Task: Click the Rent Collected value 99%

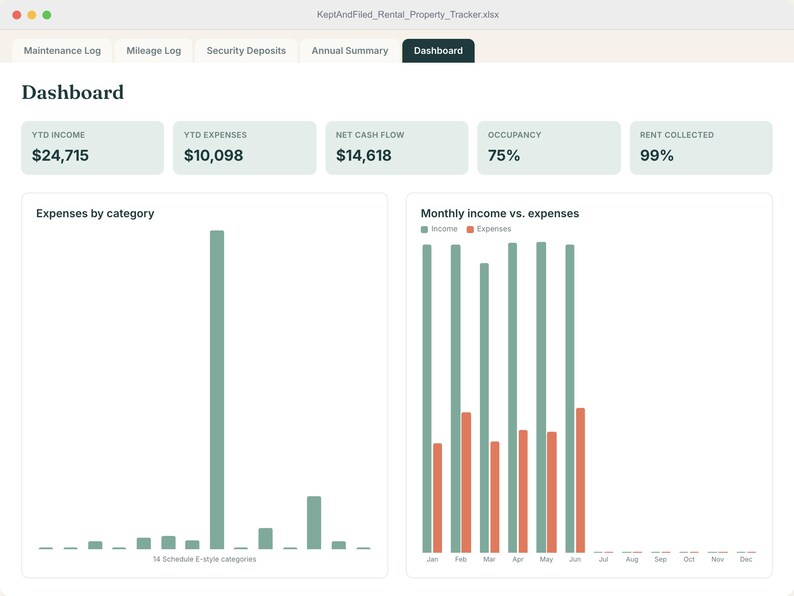Action: coord(657,155)
